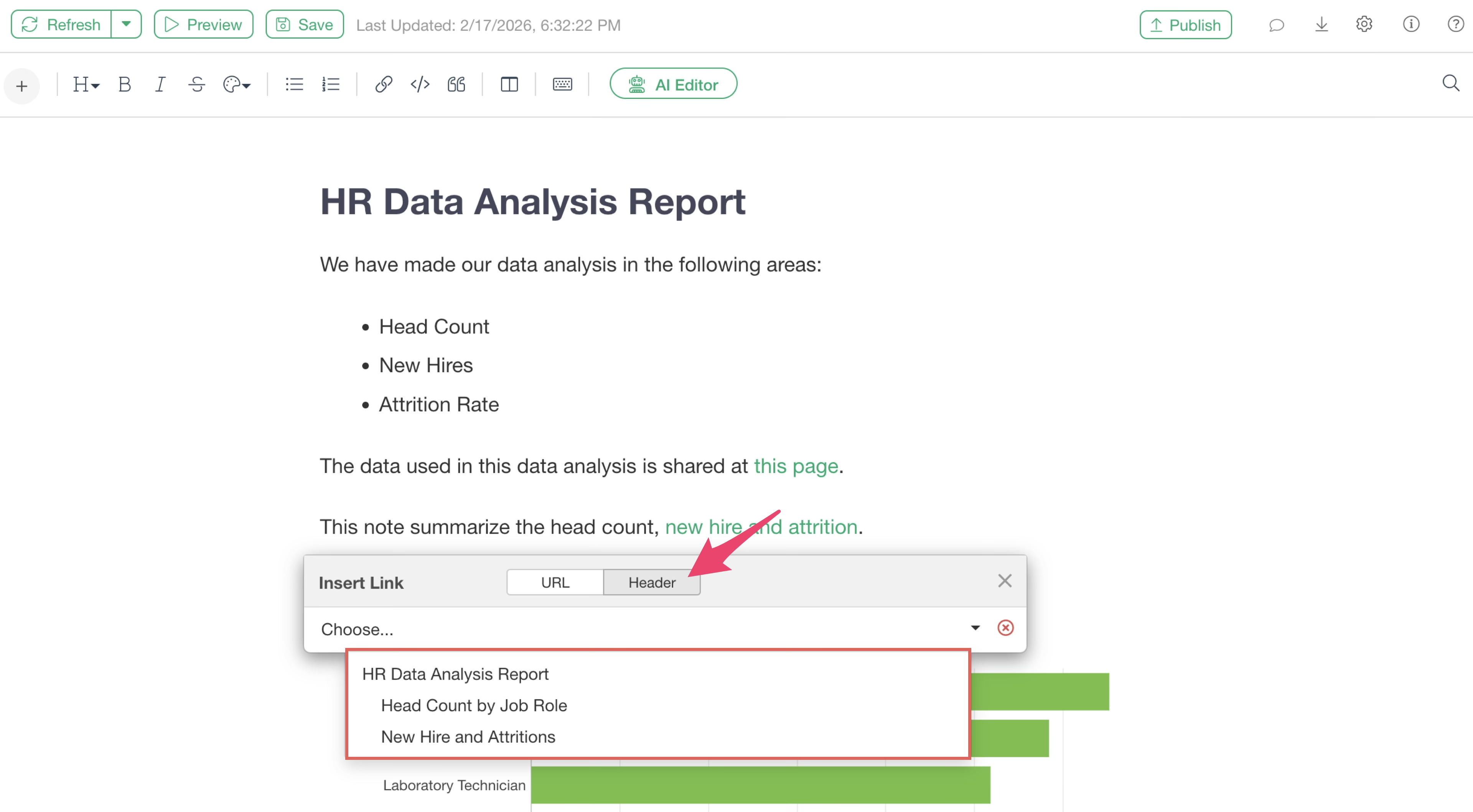The image size is (1473, 812).
Task: Open the keyboard shortcuts icon
Action: pos(562,85)
